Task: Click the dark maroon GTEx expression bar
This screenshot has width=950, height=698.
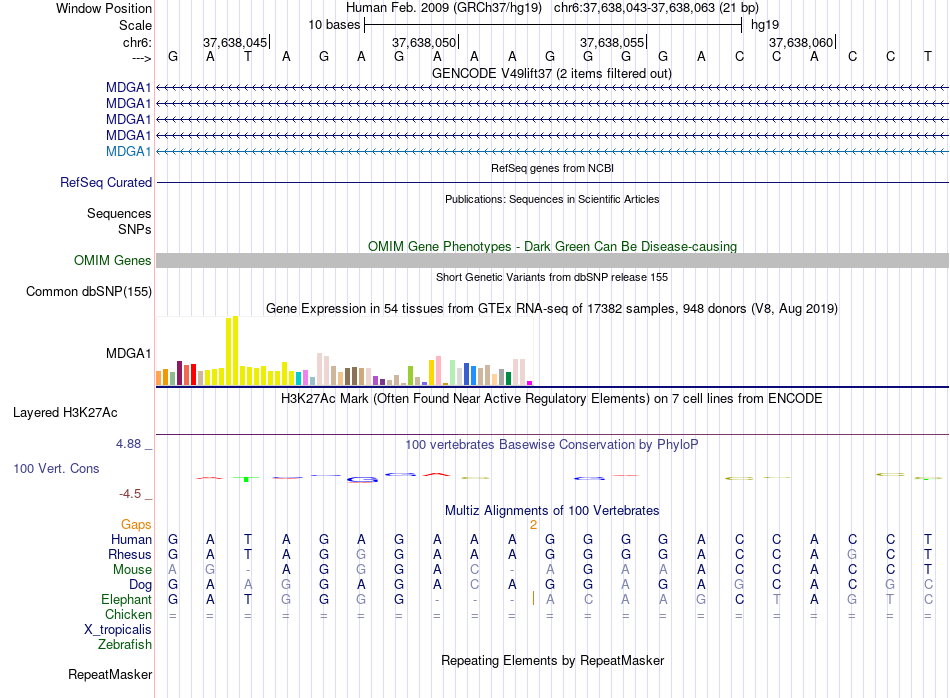Action: pyautogui.click(x=179, y=373)
